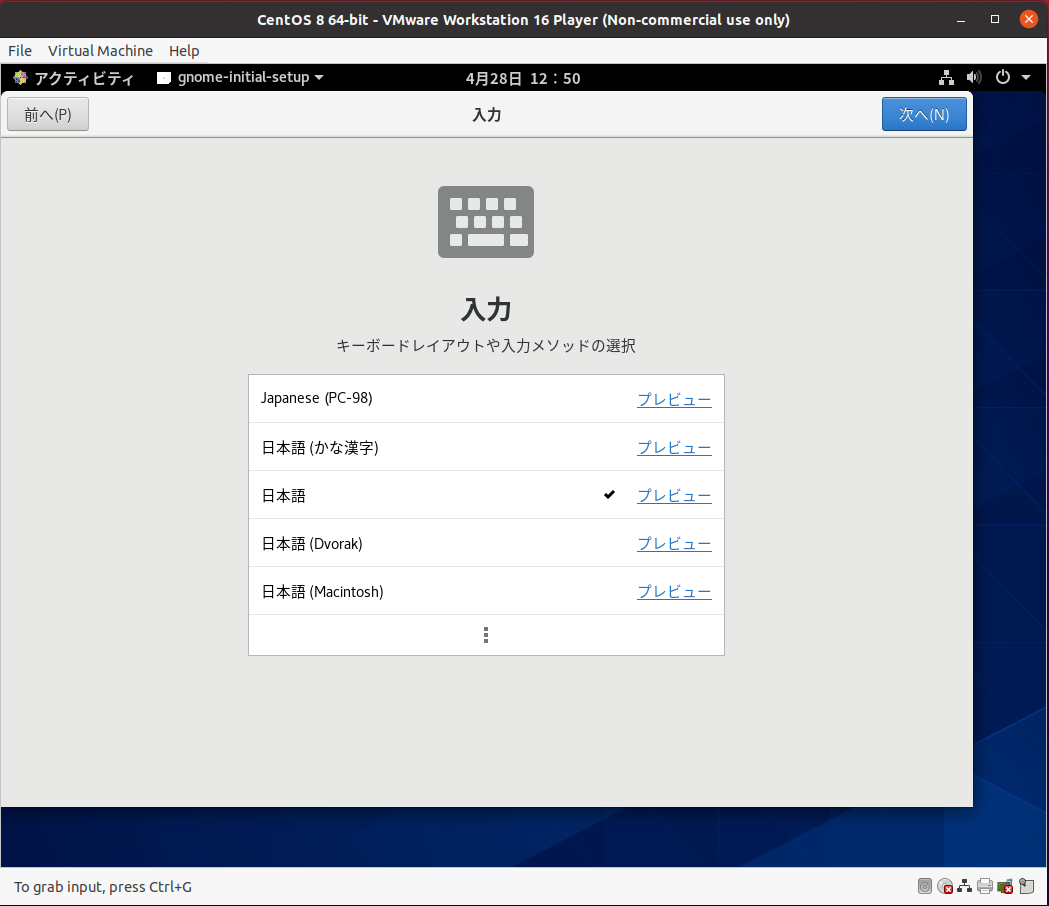
Task: Click the wired network icon in GNOME top bar
Action: [x=946, y=78]
